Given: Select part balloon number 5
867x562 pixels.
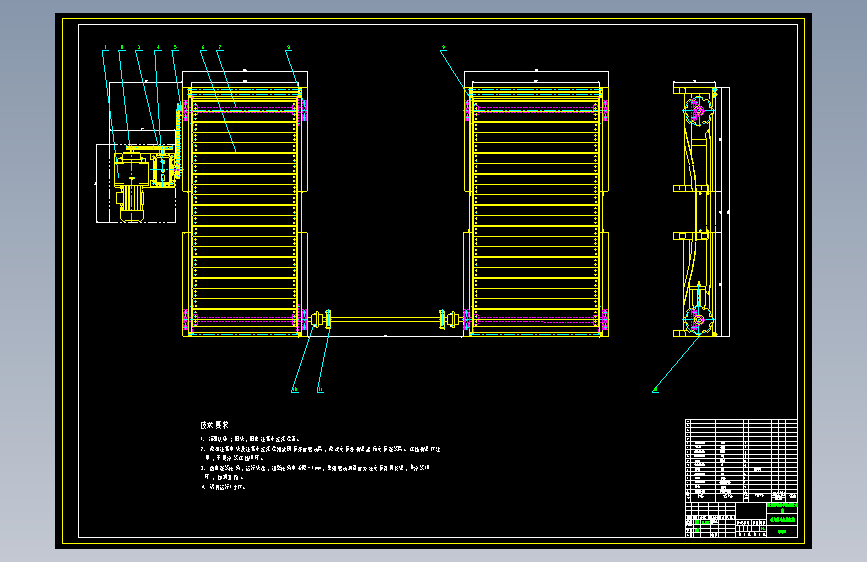Looking at the screenshot, I should [x=175, y=48].
